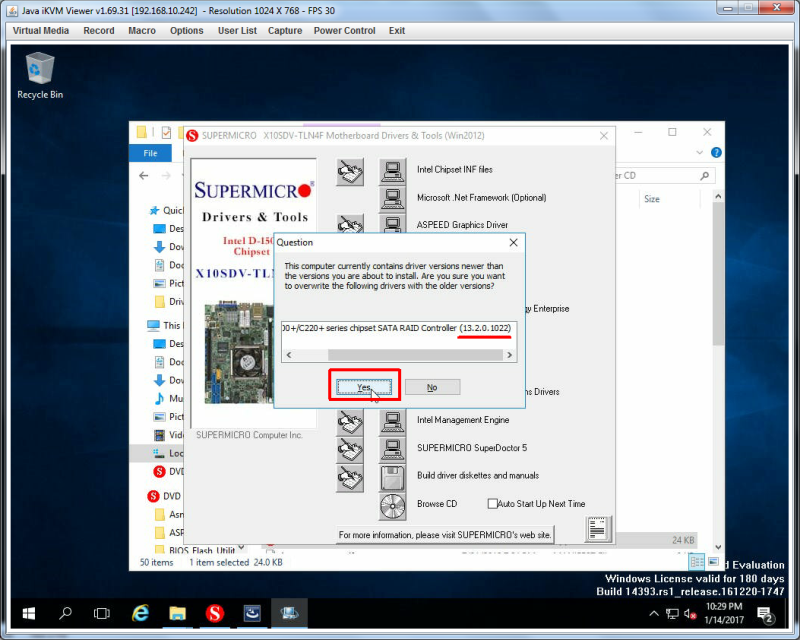800x640 pixels.
Task: Click the motherboard photo in Supermicro installer
Action: pyautogui.click(x=239, y=353)
